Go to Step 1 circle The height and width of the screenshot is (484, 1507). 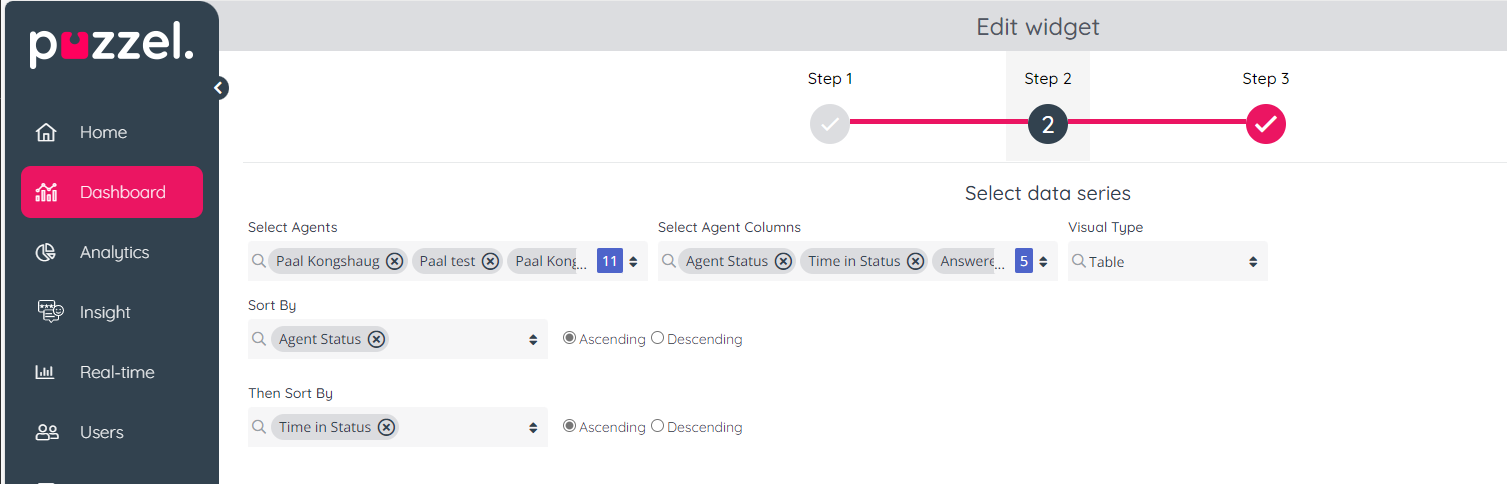pos(830,125)
